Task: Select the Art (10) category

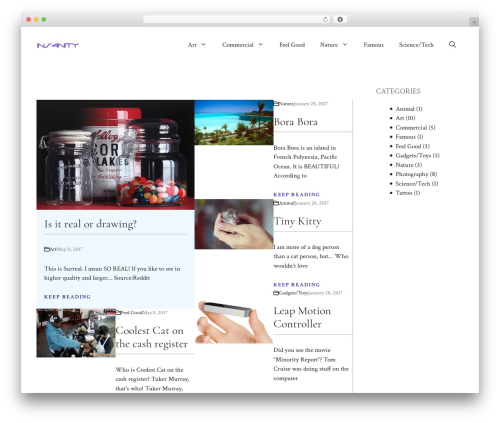Action: [x=405, y=118]
